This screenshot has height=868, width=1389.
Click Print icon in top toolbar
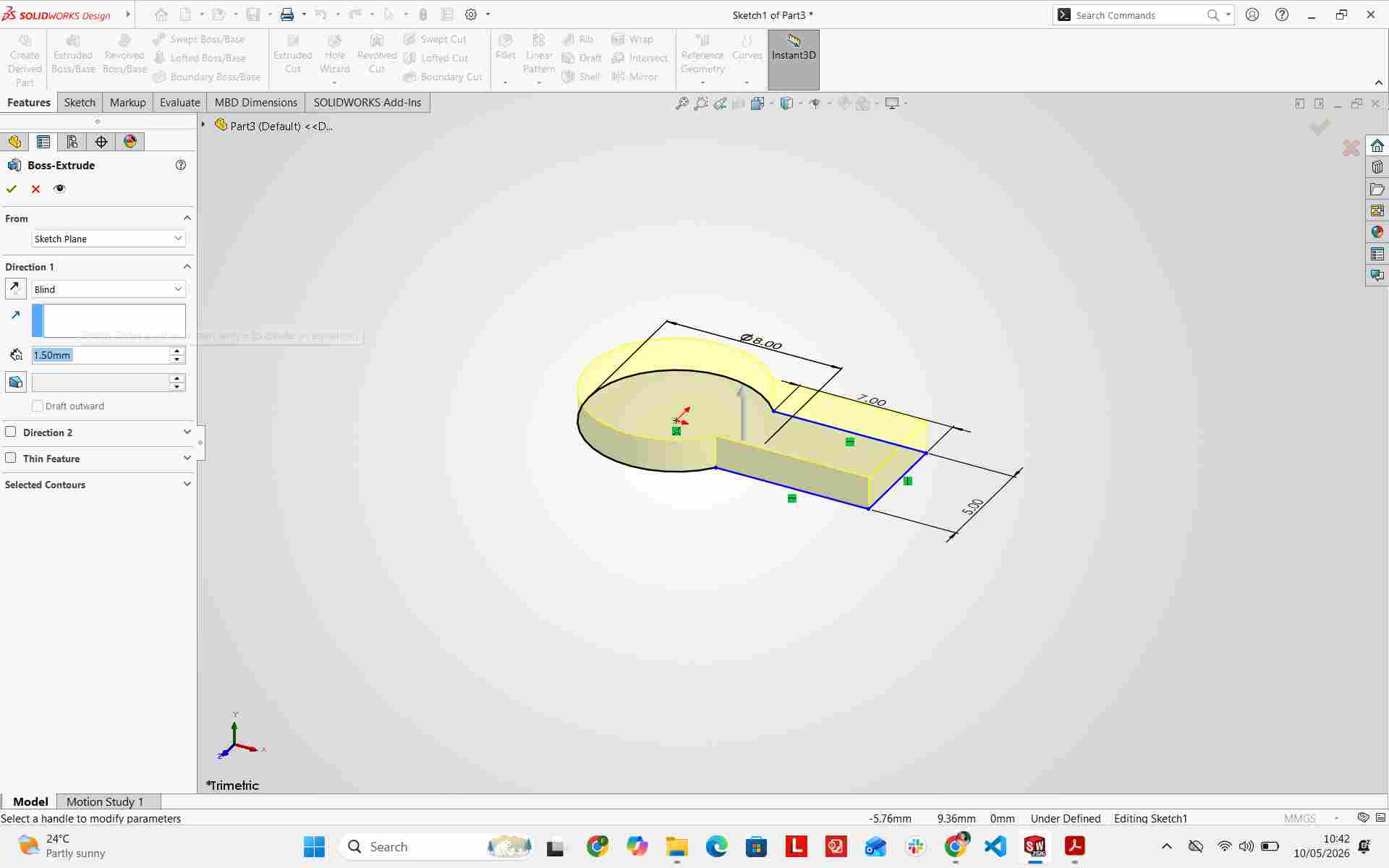287,14
